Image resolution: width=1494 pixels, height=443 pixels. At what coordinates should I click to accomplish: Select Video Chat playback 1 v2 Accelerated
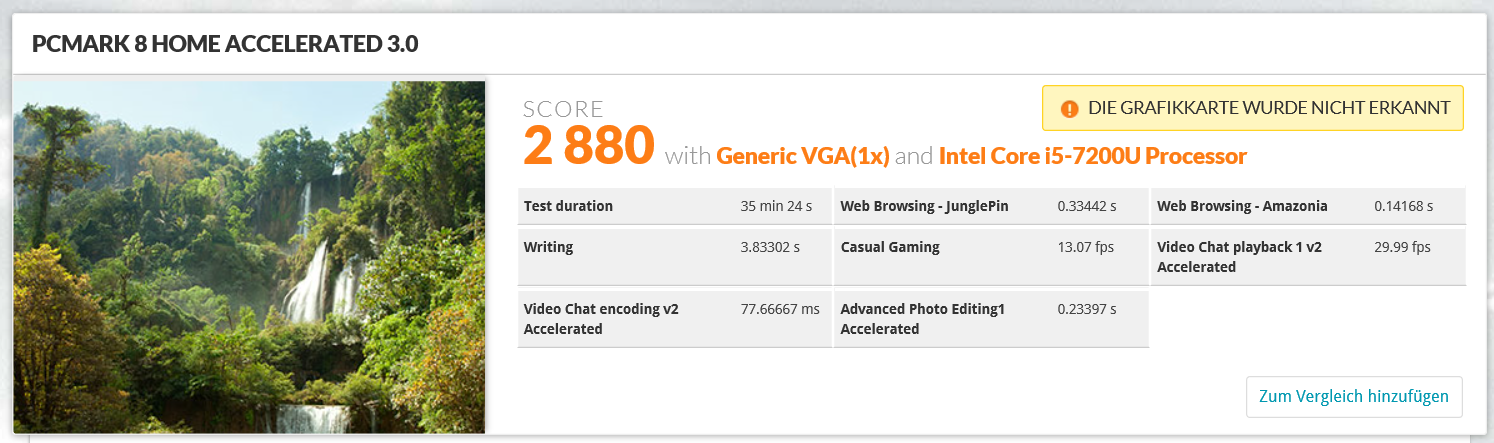point(1307,257)
